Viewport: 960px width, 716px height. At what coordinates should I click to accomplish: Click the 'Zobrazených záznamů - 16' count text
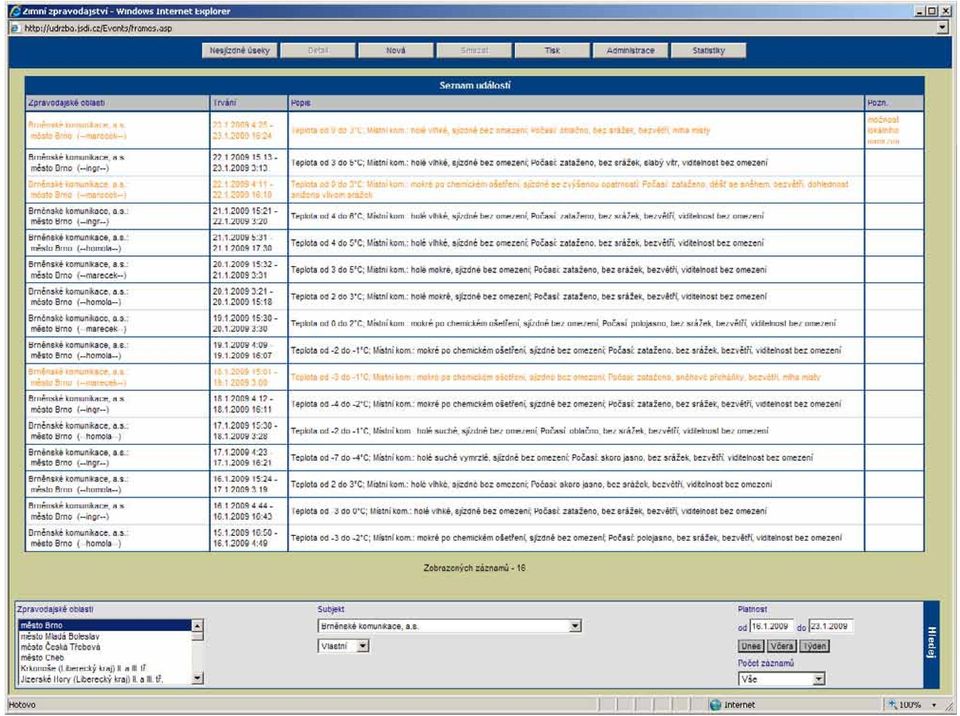pyautogui.click(x=474, y=568)
